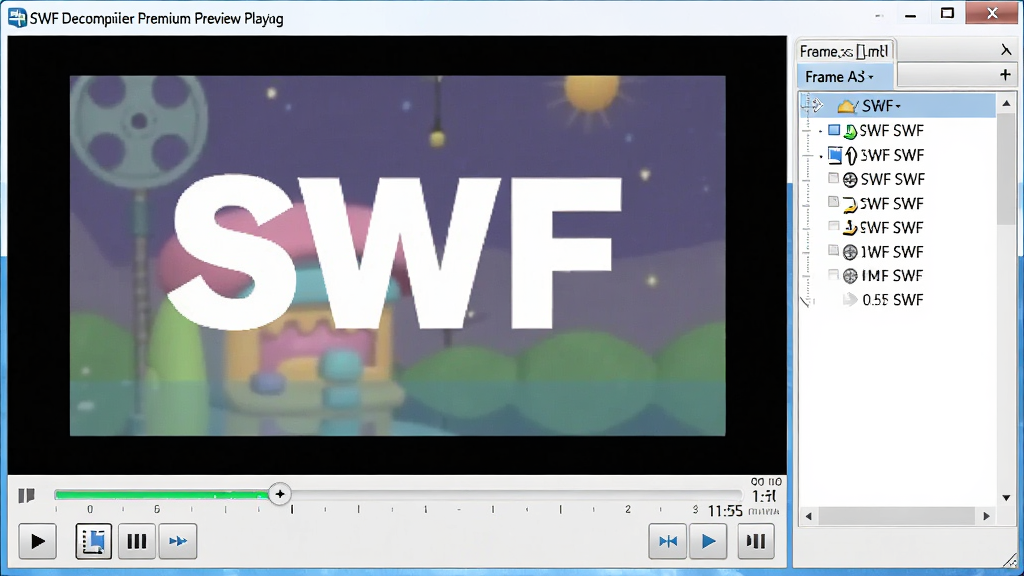Click the pen nib icon on the 3WF SWF row
The image size is (1024, 576).
tap(851, 155)
